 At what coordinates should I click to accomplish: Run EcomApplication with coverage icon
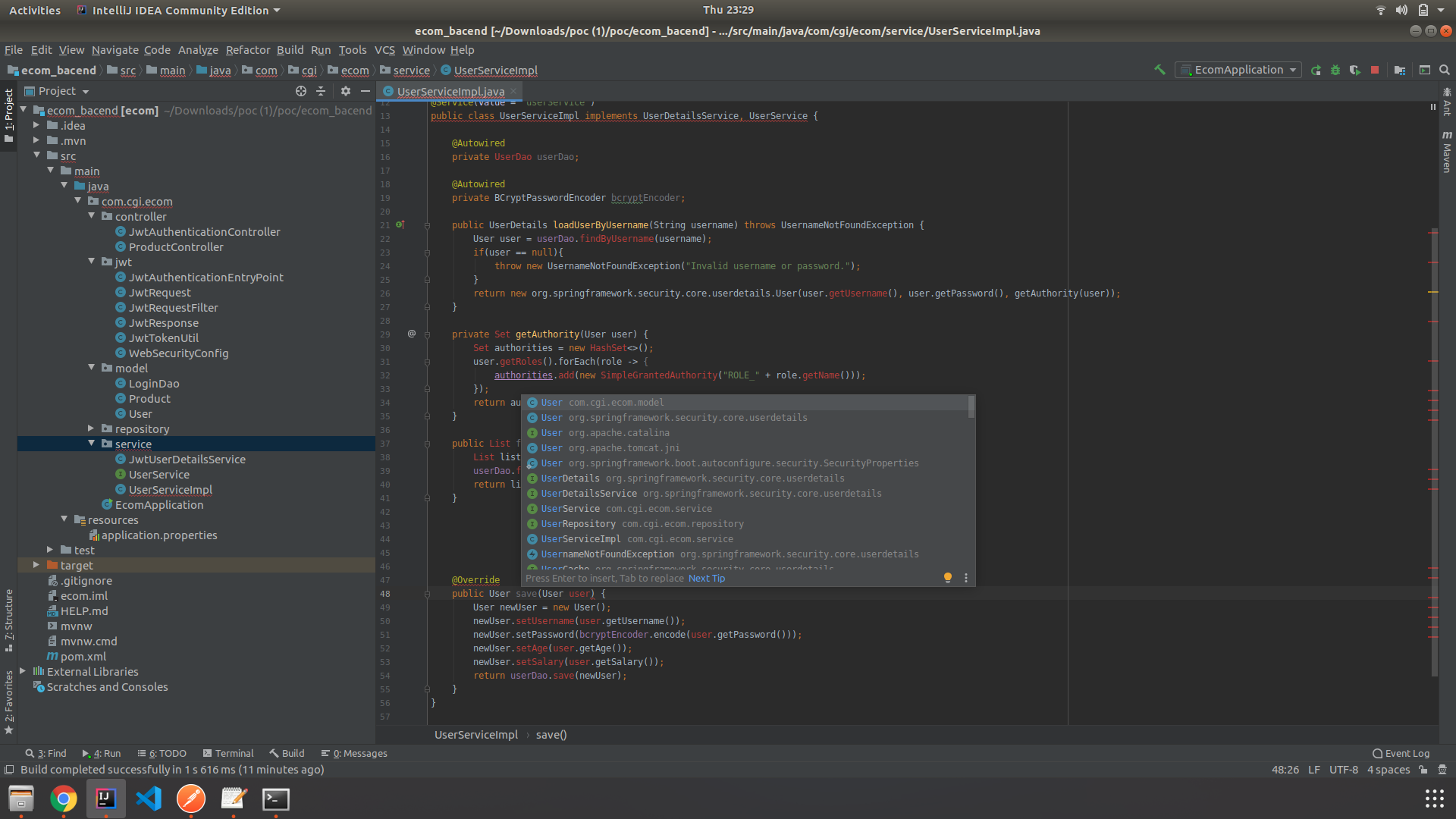coord(1355,70)
